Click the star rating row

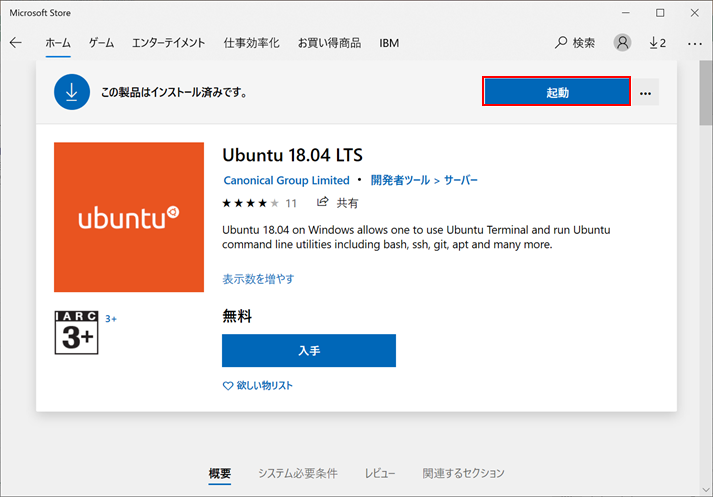point(250,203)
